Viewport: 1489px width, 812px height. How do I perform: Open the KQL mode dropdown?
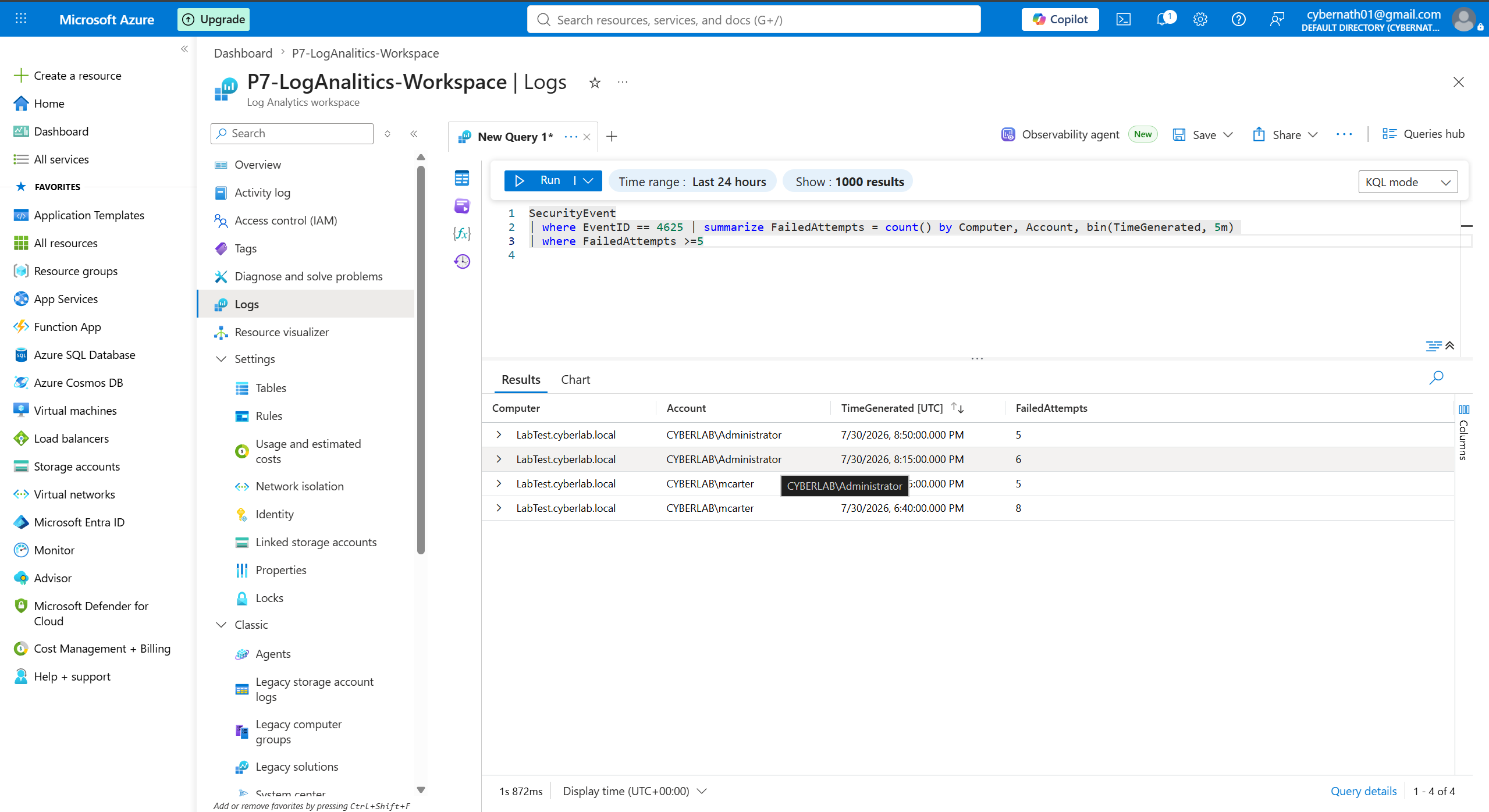click(1408, 182)
